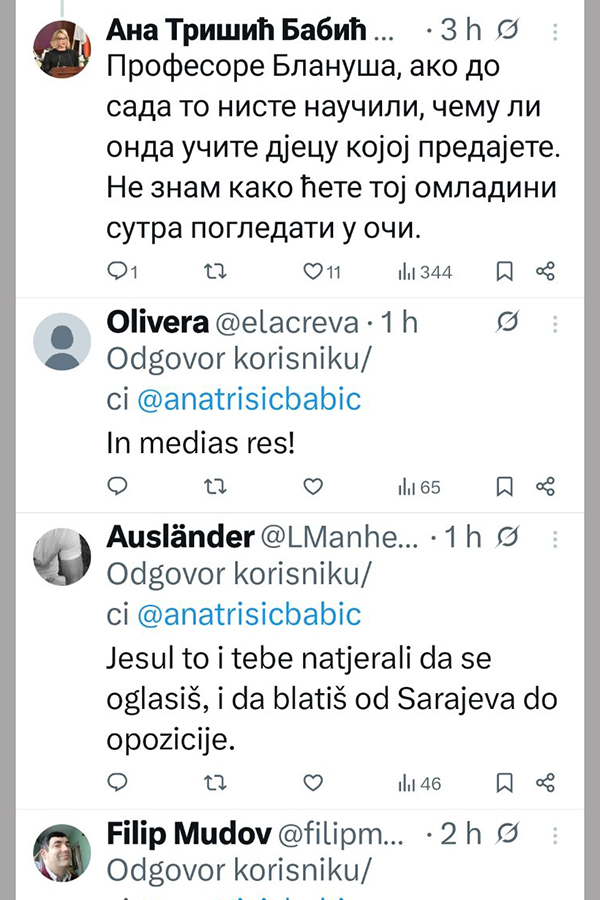
Task: Share Ана Тришић Бабић's tweet
Action: 545,271
